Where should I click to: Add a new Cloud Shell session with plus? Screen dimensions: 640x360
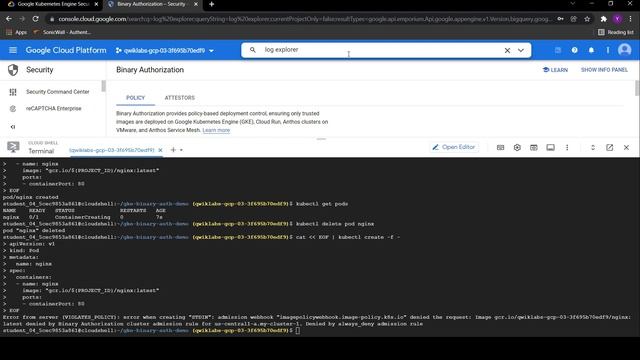(x=173, y=150)
